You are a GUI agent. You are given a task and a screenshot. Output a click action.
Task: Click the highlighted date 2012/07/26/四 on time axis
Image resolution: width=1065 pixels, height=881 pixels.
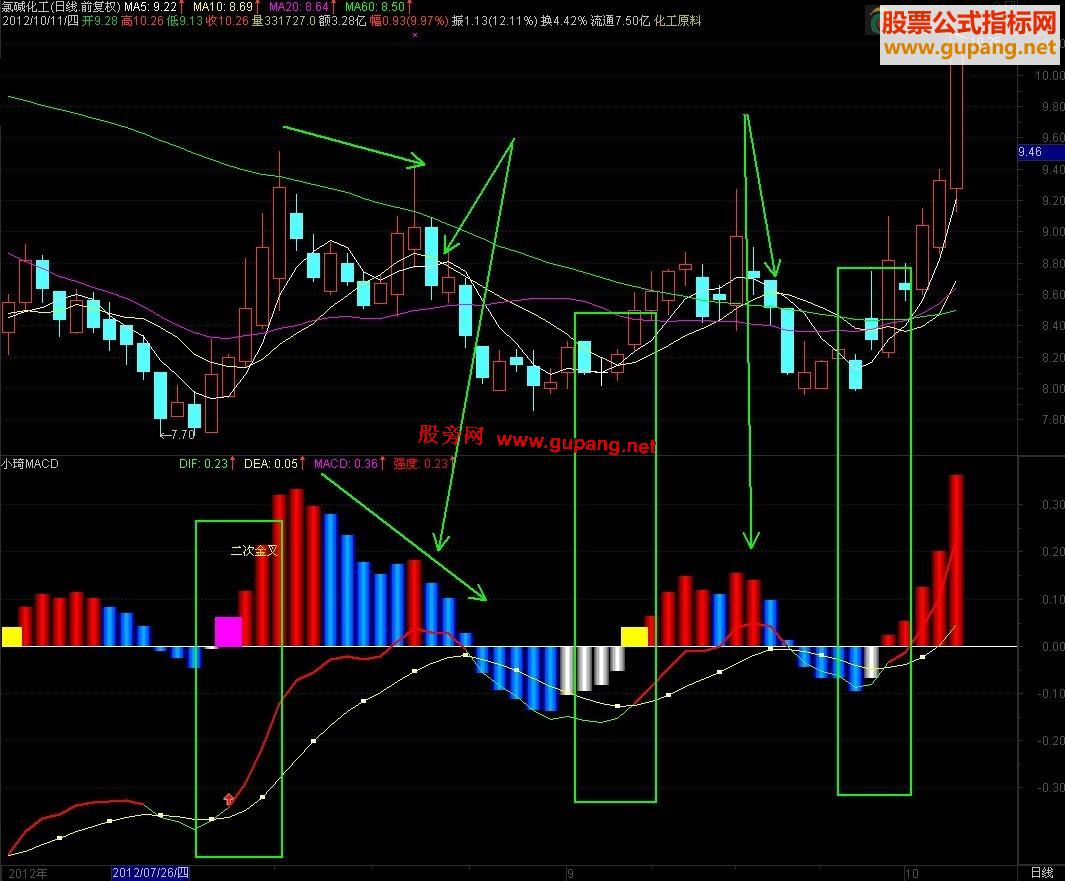click(150, 874)
